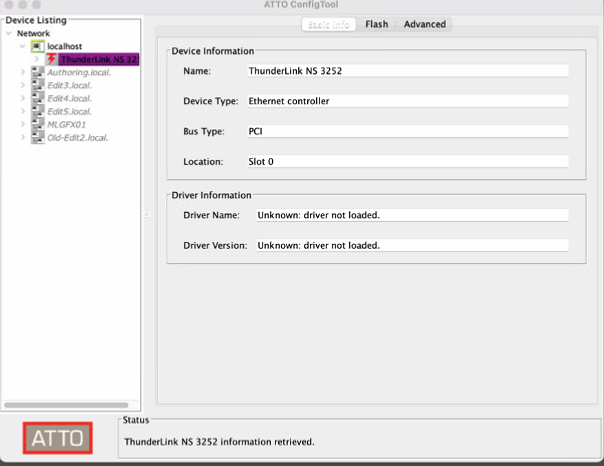Click the Bus Type: label

click(x=204, y=131)
